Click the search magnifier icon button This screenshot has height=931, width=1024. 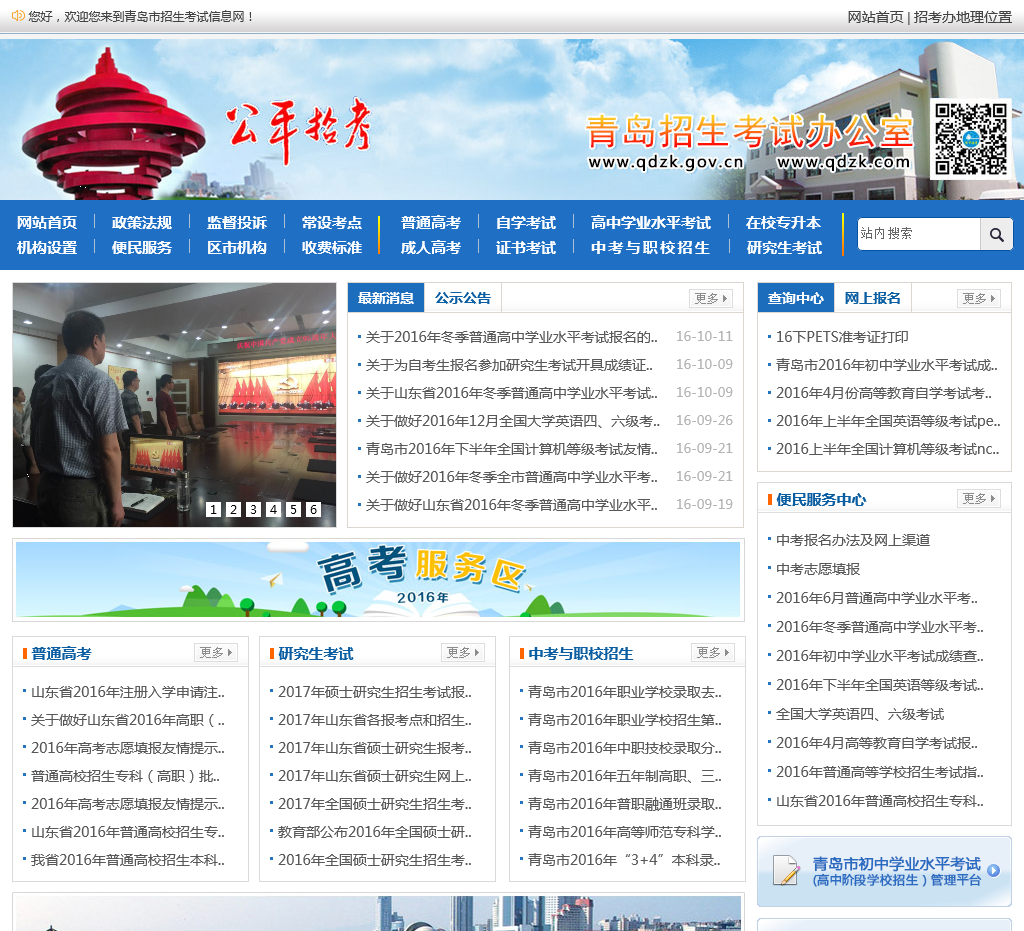click(x=996, y=234)
